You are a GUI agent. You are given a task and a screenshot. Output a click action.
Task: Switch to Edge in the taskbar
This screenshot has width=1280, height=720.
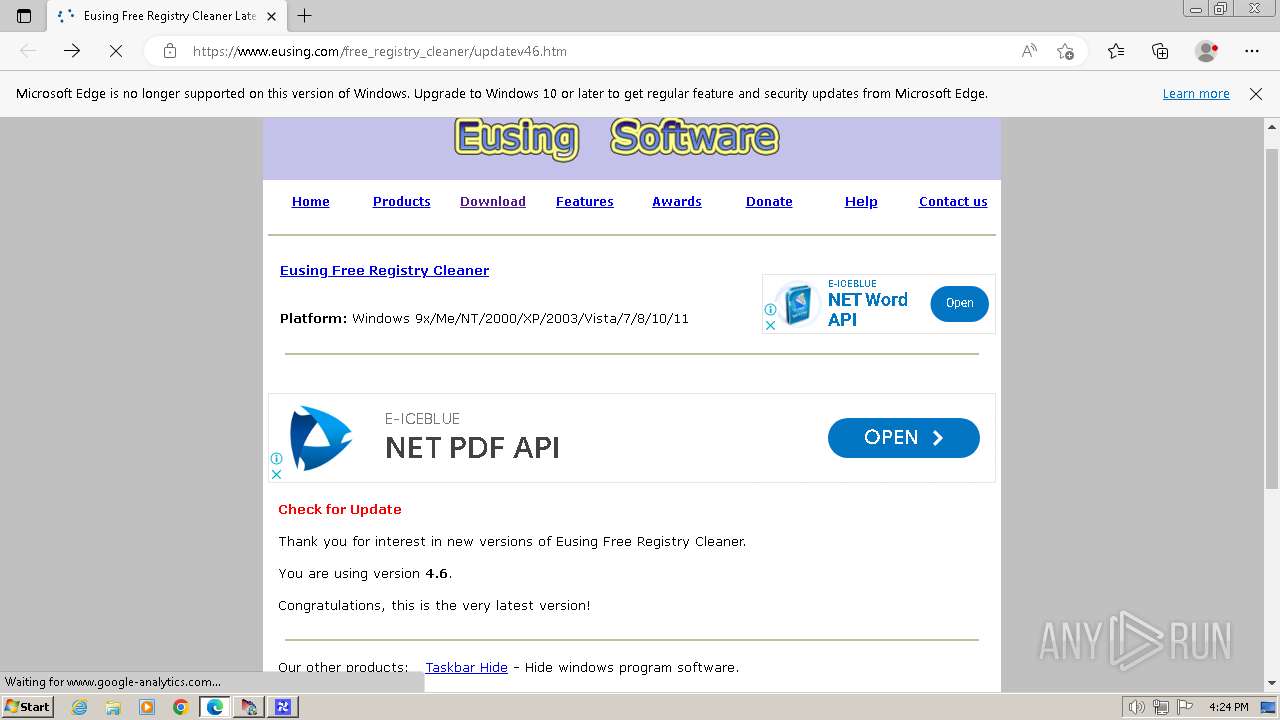[x=215, y=707]
